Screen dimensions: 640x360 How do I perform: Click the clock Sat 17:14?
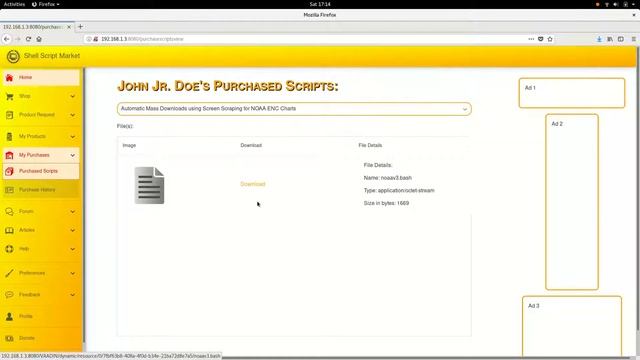pos(320,4)
